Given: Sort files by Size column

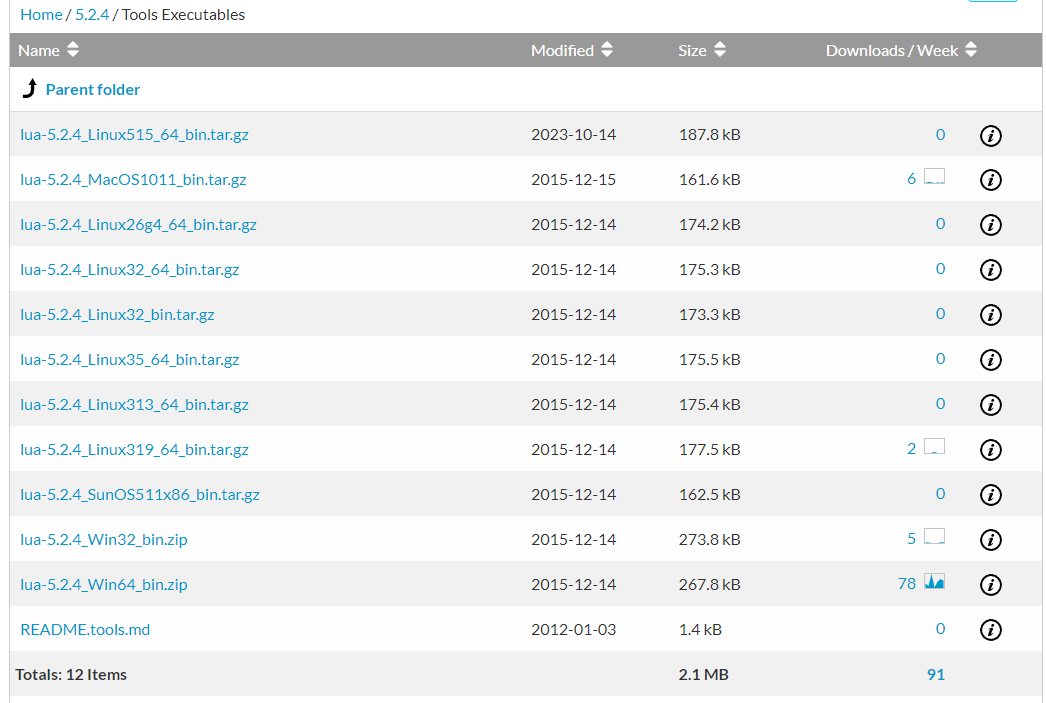Looking at the screenshot, I should point(702,51).
